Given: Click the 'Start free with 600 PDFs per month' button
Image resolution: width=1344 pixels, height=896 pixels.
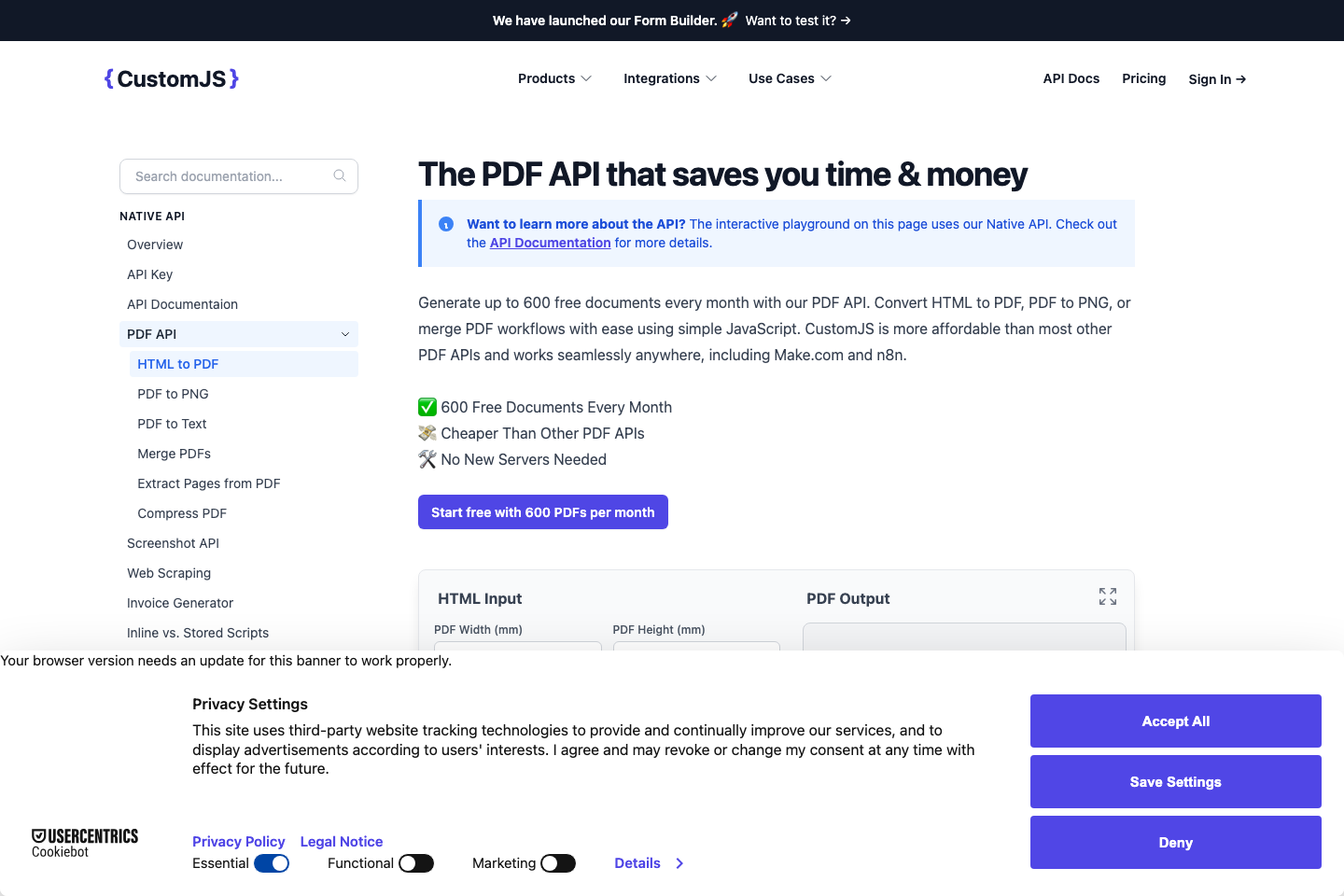Looking at the screenshot, I should point(542,511).
